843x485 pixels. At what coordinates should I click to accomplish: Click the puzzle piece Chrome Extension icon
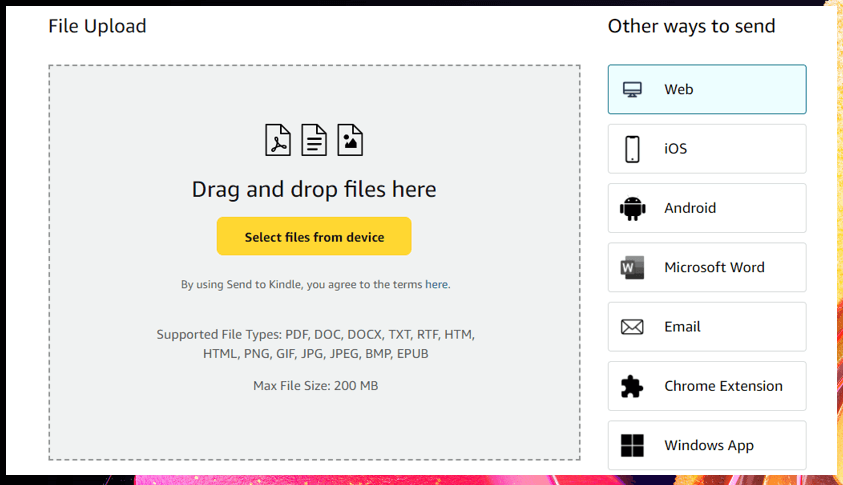632,386
